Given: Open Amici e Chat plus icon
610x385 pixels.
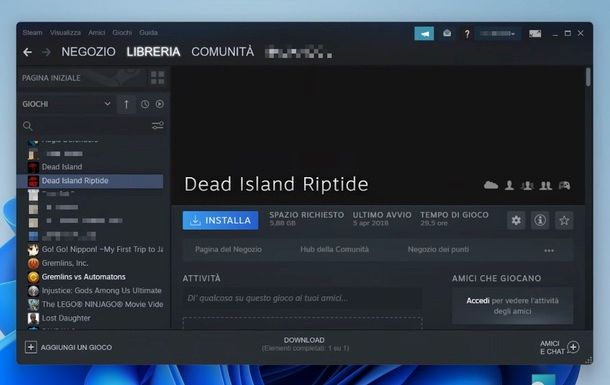Looking at the screenshot, I should click(573, 346).
